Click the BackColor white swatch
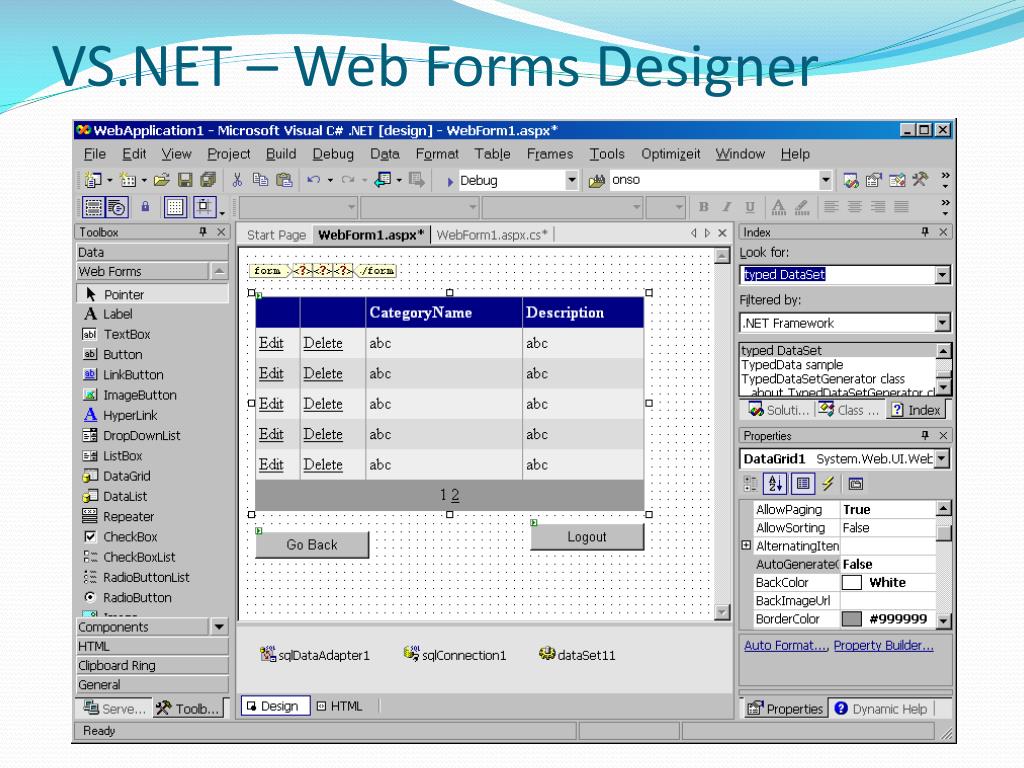This screenshot has height=768, width=1024. pyautogui.click(x=852, y=583)
